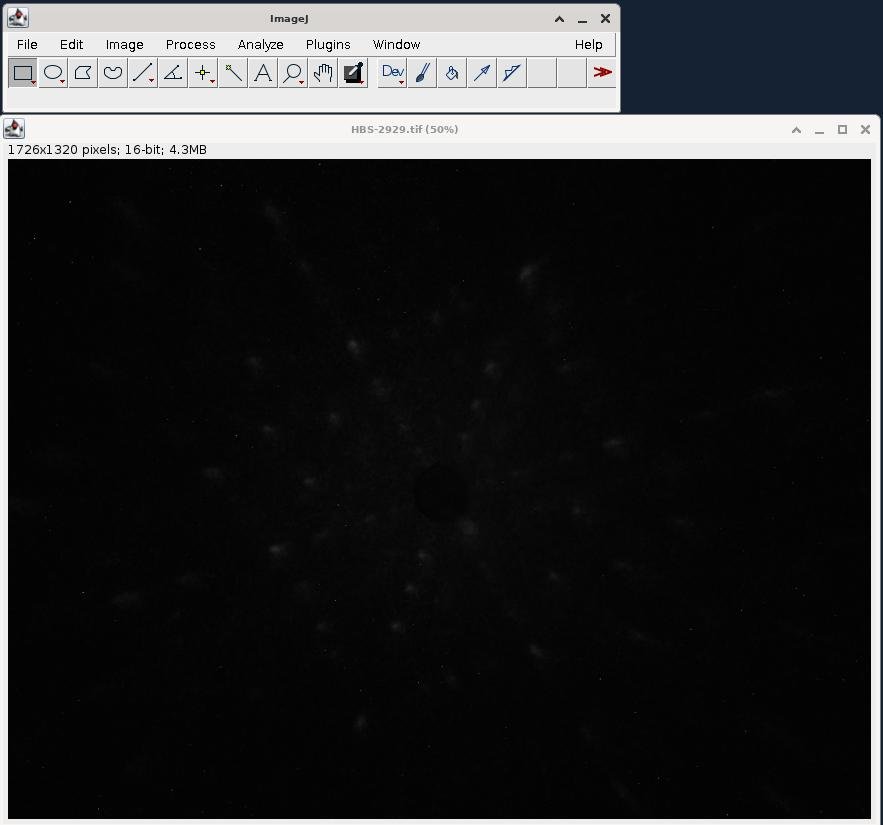Select the Wand tracing tool

[x=233, y=73]
